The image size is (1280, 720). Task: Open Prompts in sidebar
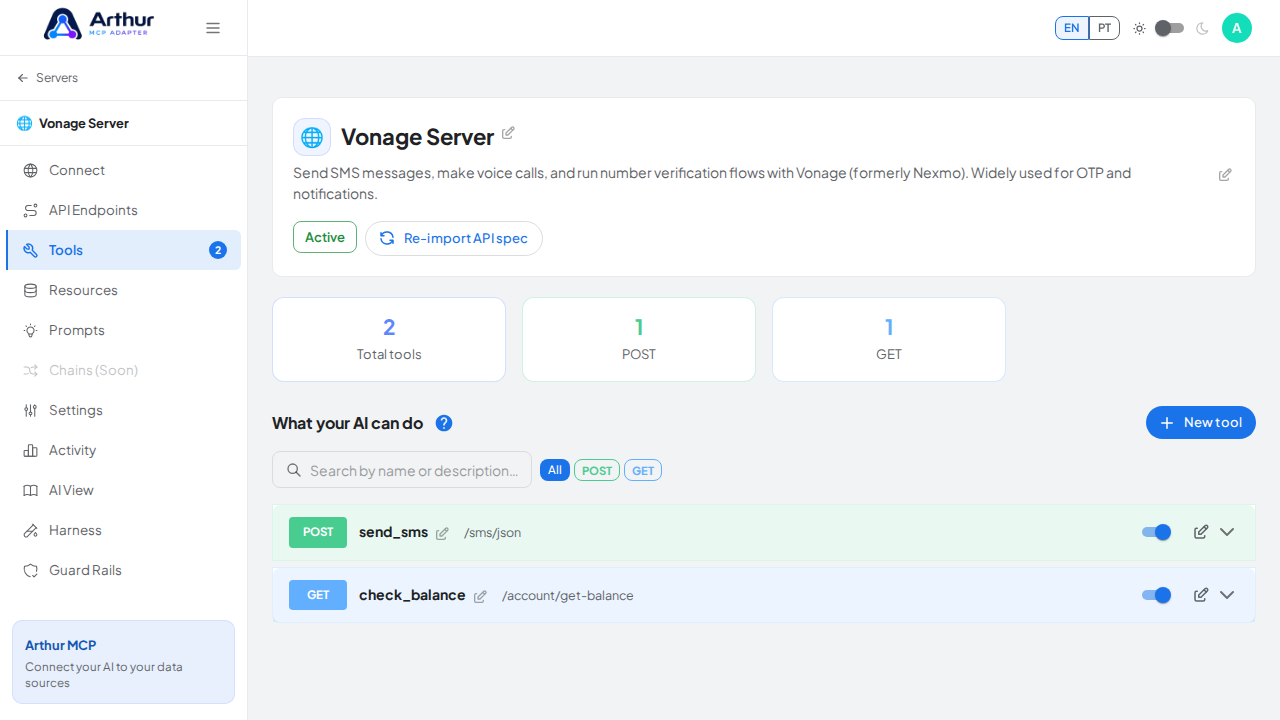point(123,330)
